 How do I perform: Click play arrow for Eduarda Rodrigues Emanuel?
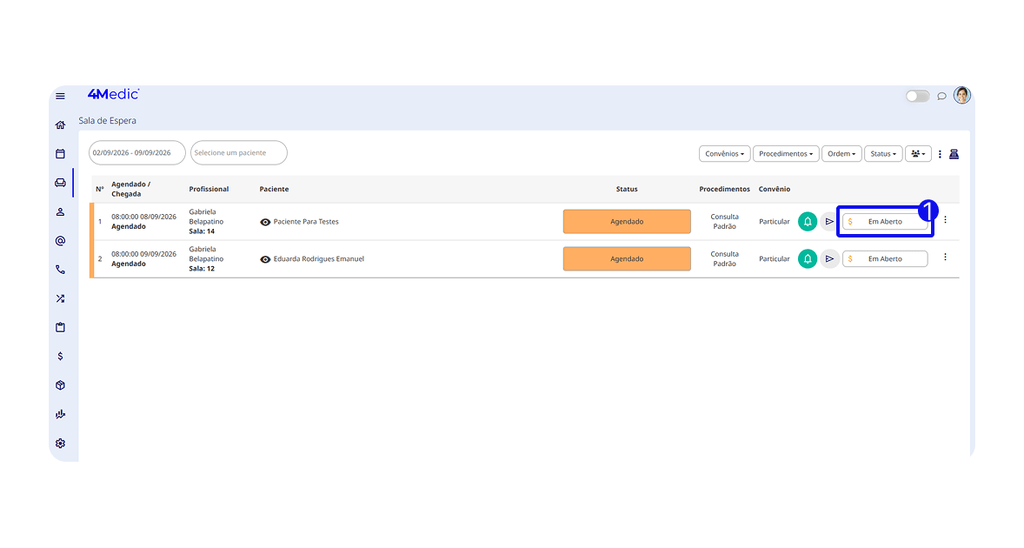829,259
